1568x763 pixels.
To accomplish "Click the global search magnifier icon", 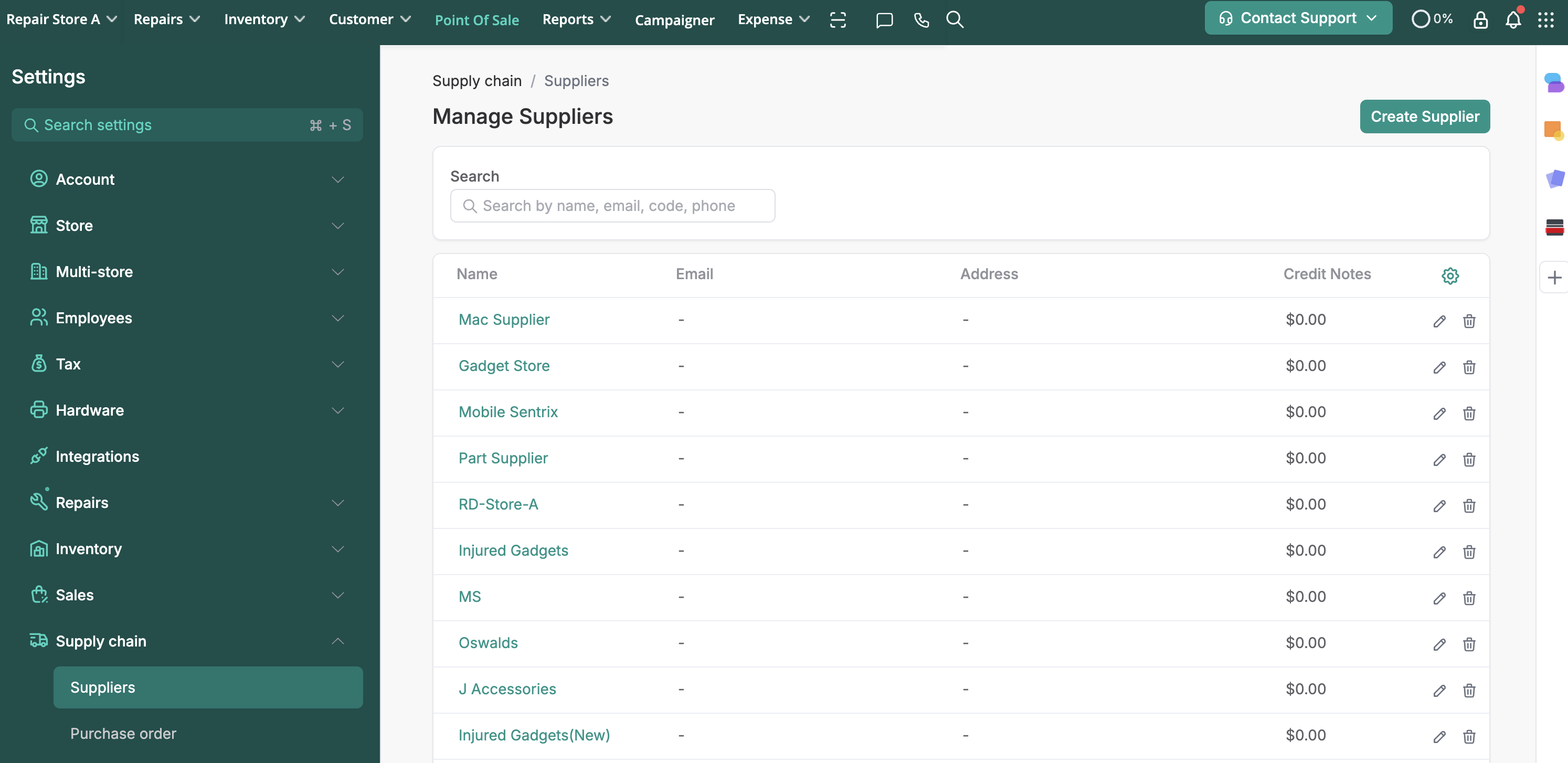I will coord(955,20).
